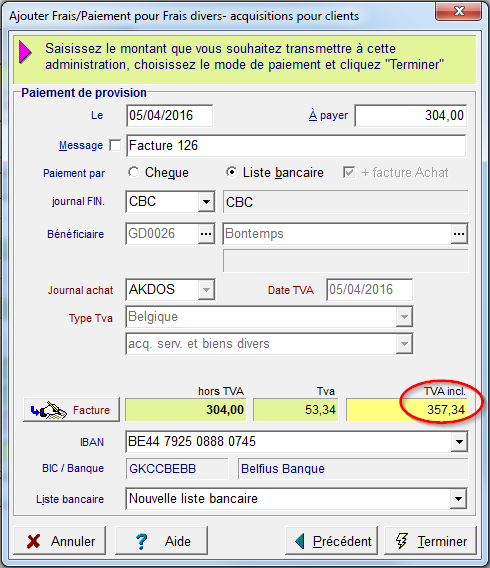Screen dimensions: 490x568
Task: Click the Facture 126 message field
Action: click(296, 146)
